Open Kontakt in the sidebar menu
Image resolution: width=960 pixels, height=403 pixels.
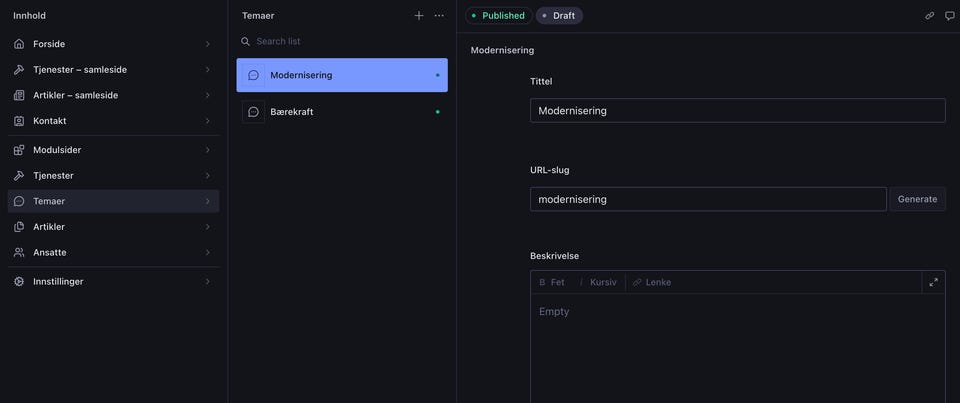coord(50,121)
